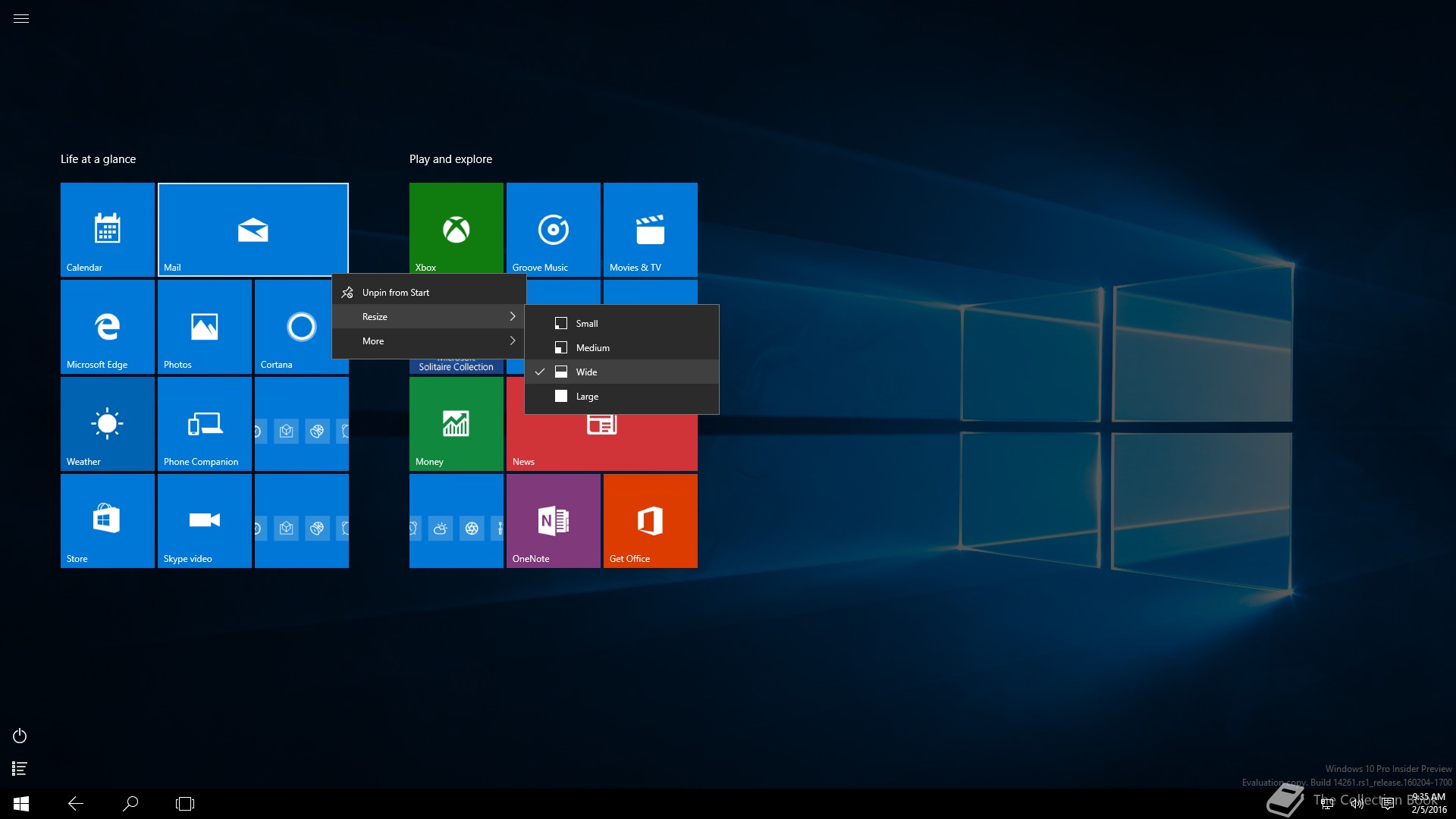1456x819 pixels.
Task: Open Groove Music tile
Action: pyautogui.click(x=553, y=229)
